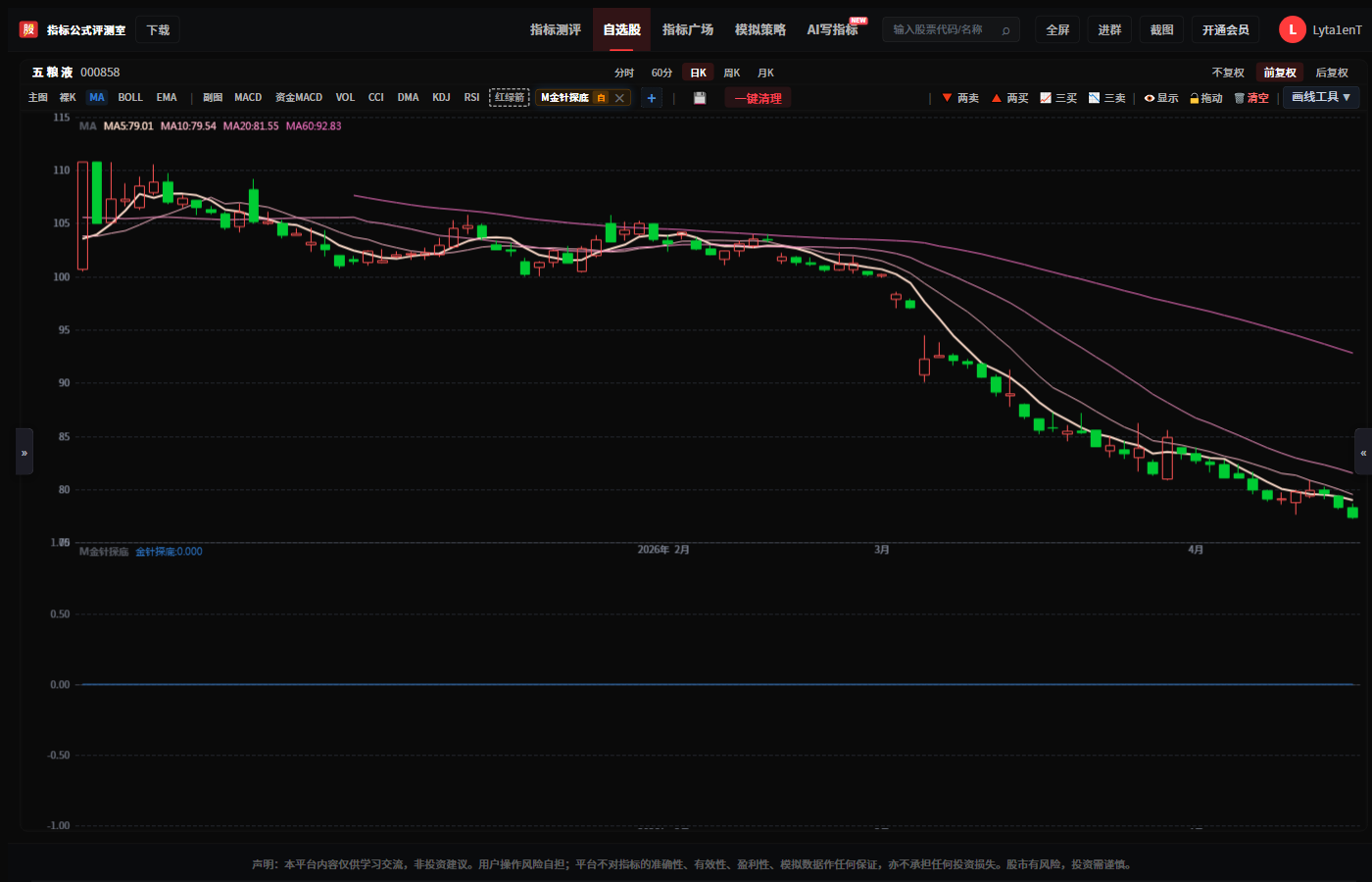Expand the right side panel arrow
The image size is (1372, 882).
(1363, 452)
